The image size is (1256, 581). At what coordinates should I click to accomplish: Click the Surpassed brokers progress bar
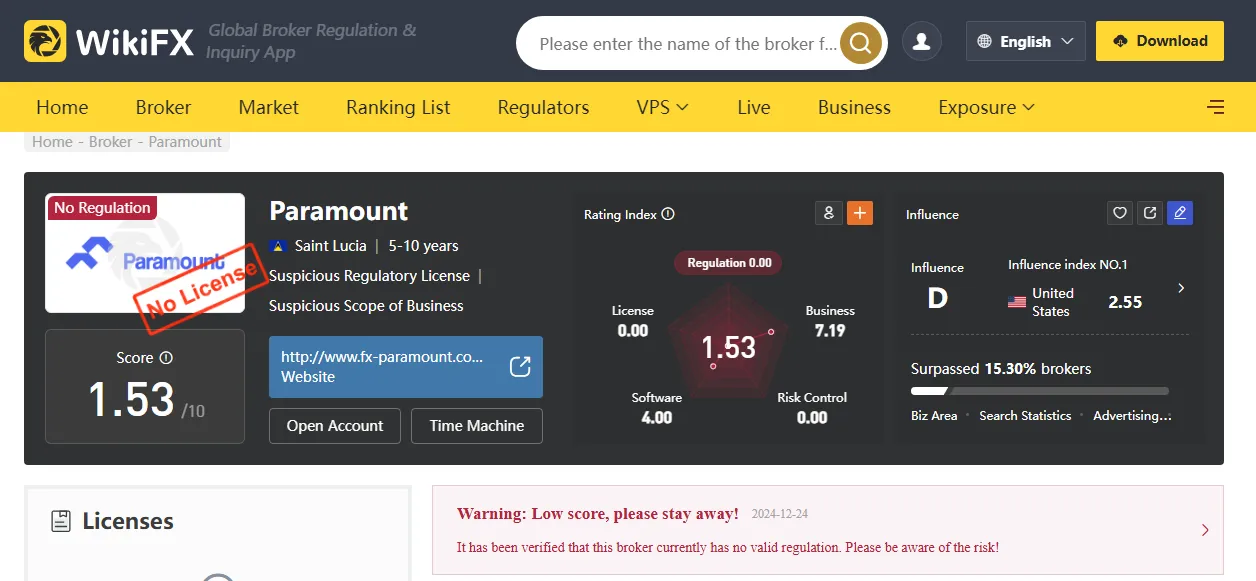[x=1039, y=391]
